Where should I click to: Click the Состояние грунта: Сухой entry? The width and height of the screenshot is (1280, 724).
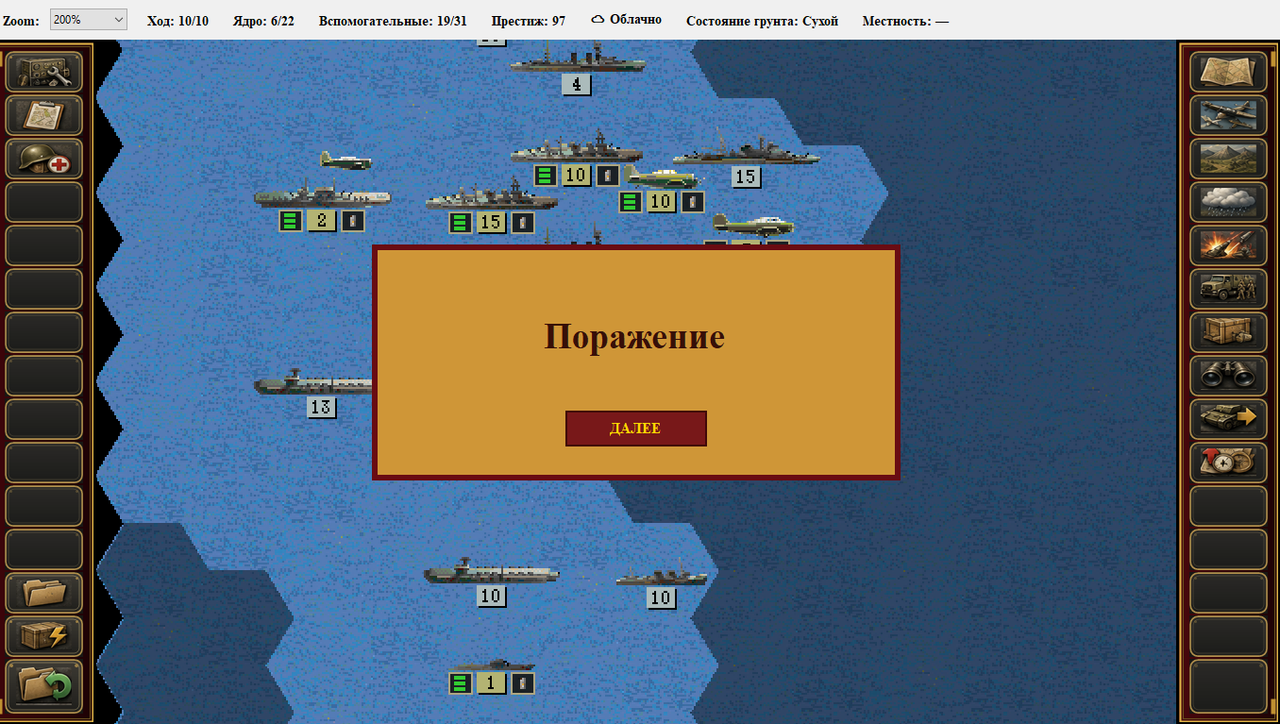click(762, 20)
